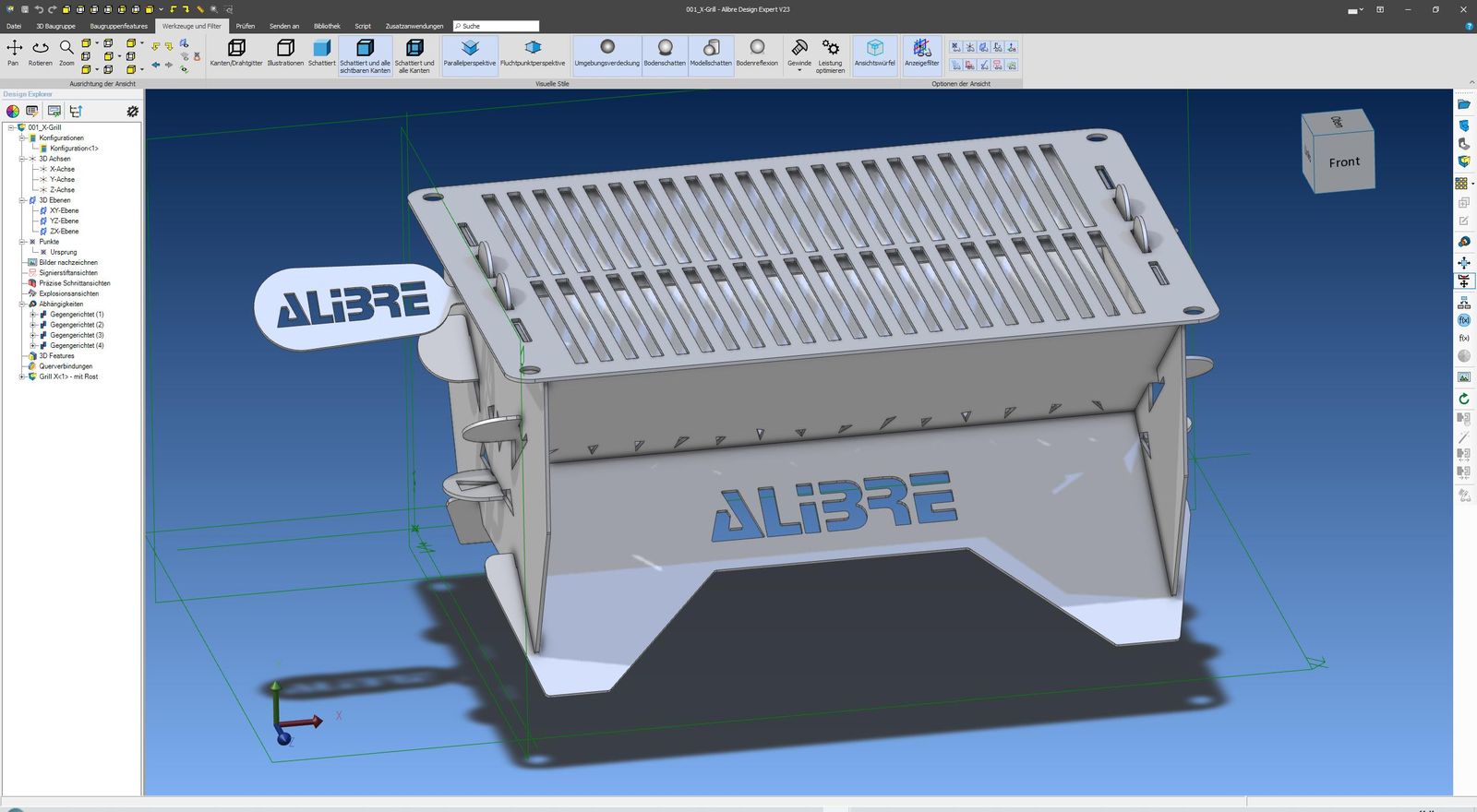The height and width of the screenshot is (812, 1477).
Task: Open the Prüfen ribbon tab
Action: (245, 26)
